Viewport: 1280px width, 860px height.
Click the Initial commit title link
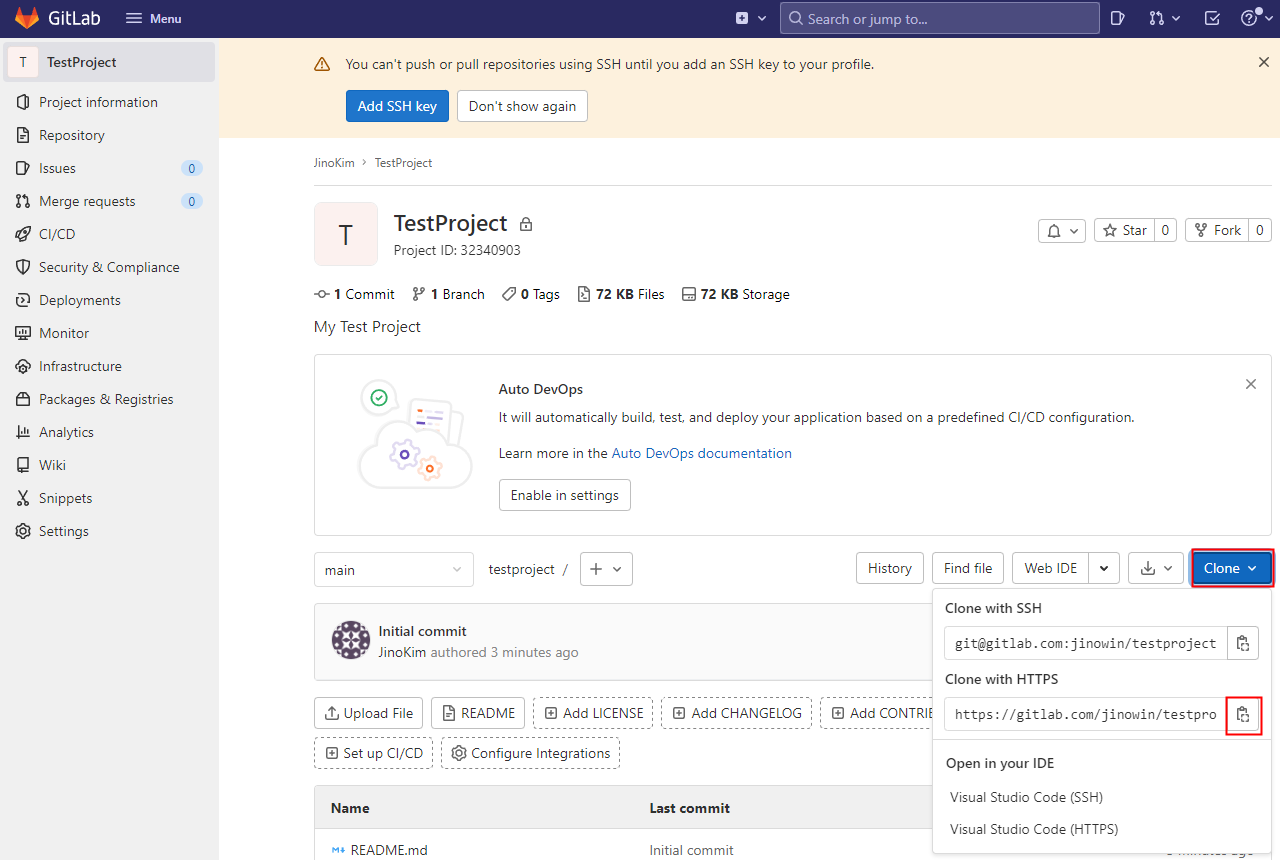(422, 631)
